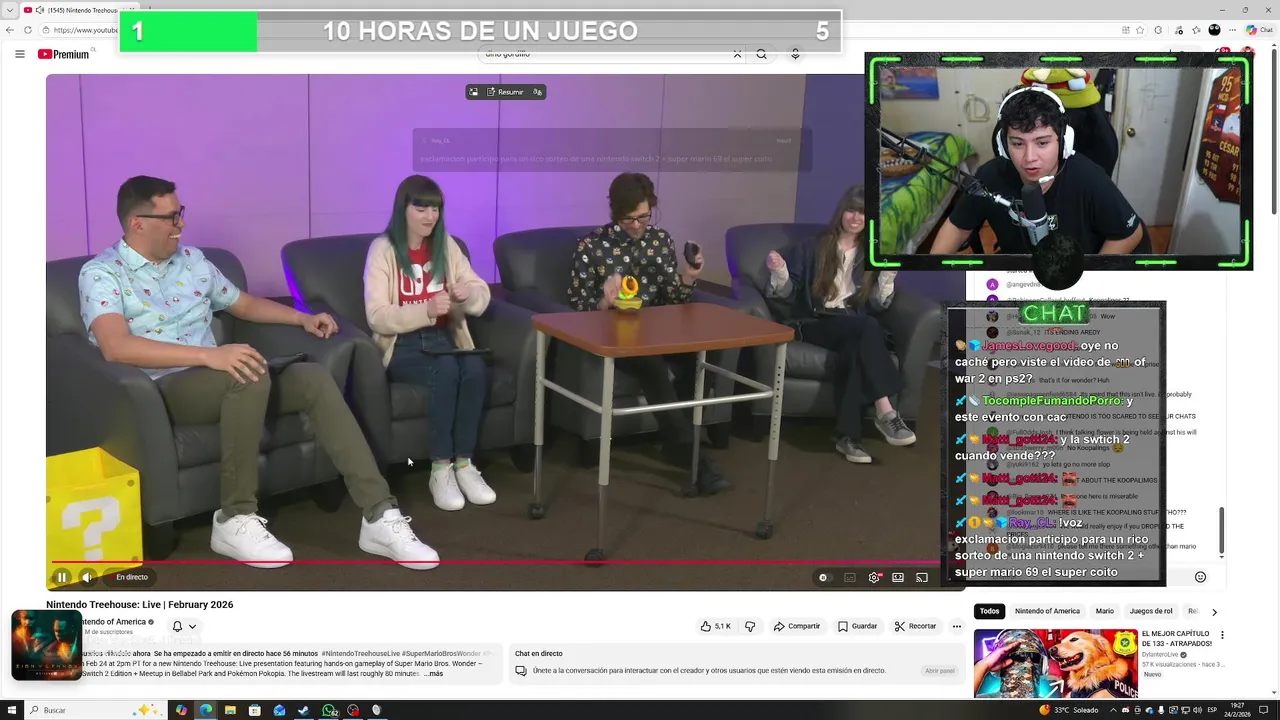Click the #NintendoTreehouseLive hashtag
Screen dimensions: 1280x720
[x=360, y=653]
